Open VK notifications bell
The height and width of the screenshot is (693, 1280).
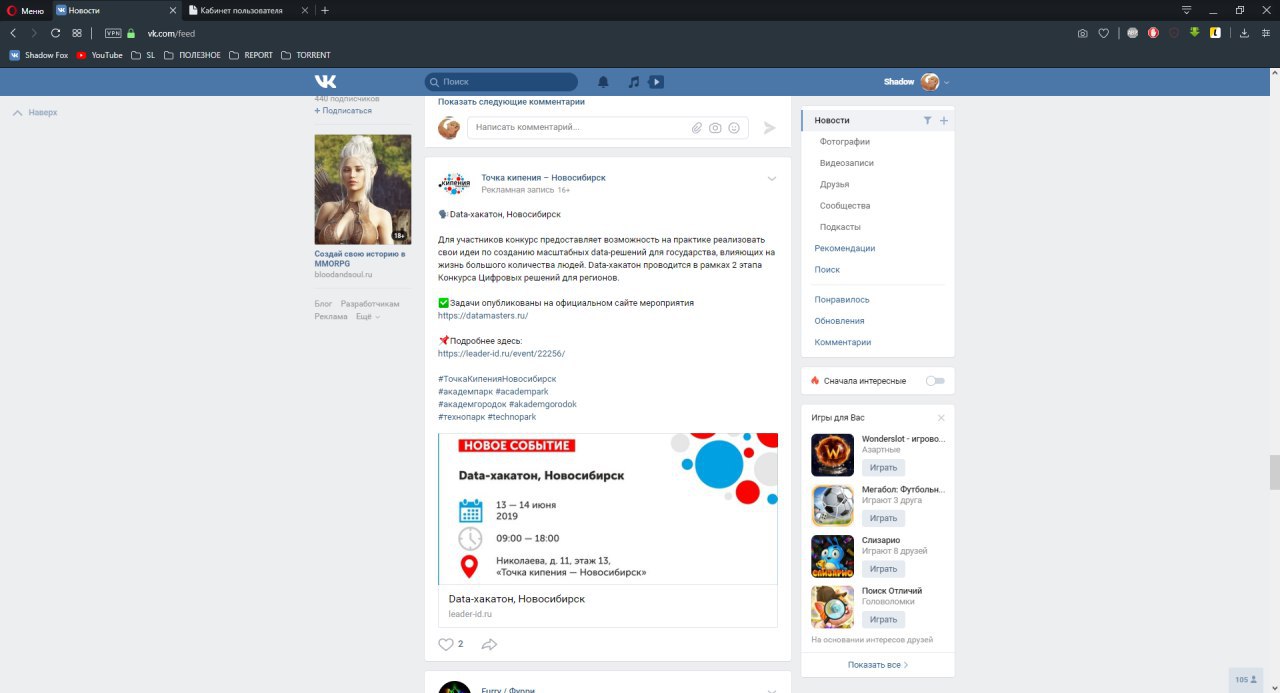[603, 82]
